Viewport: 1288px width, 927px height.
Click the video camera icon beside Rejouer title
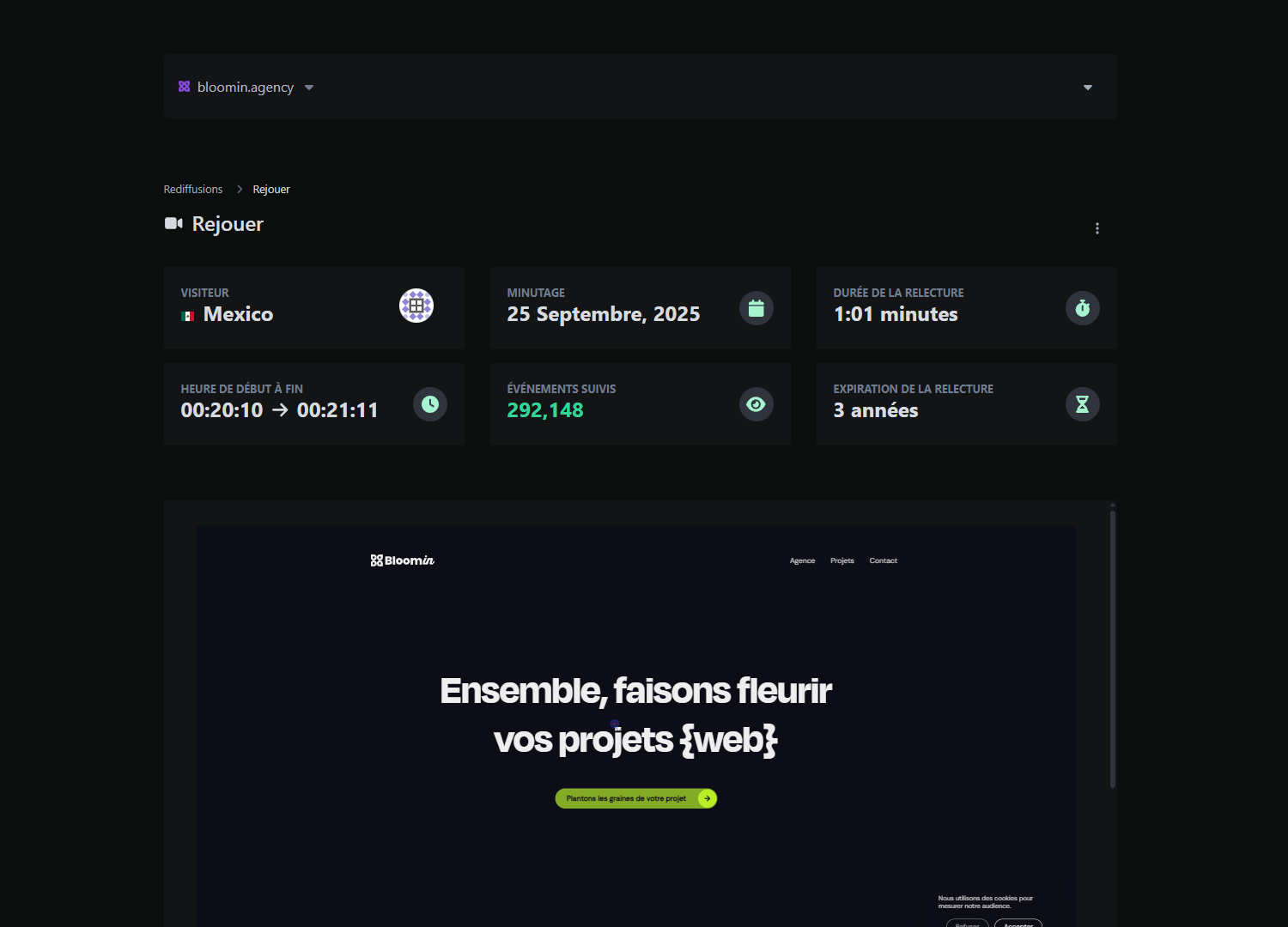pyautogui.click(x=173, y=224)
